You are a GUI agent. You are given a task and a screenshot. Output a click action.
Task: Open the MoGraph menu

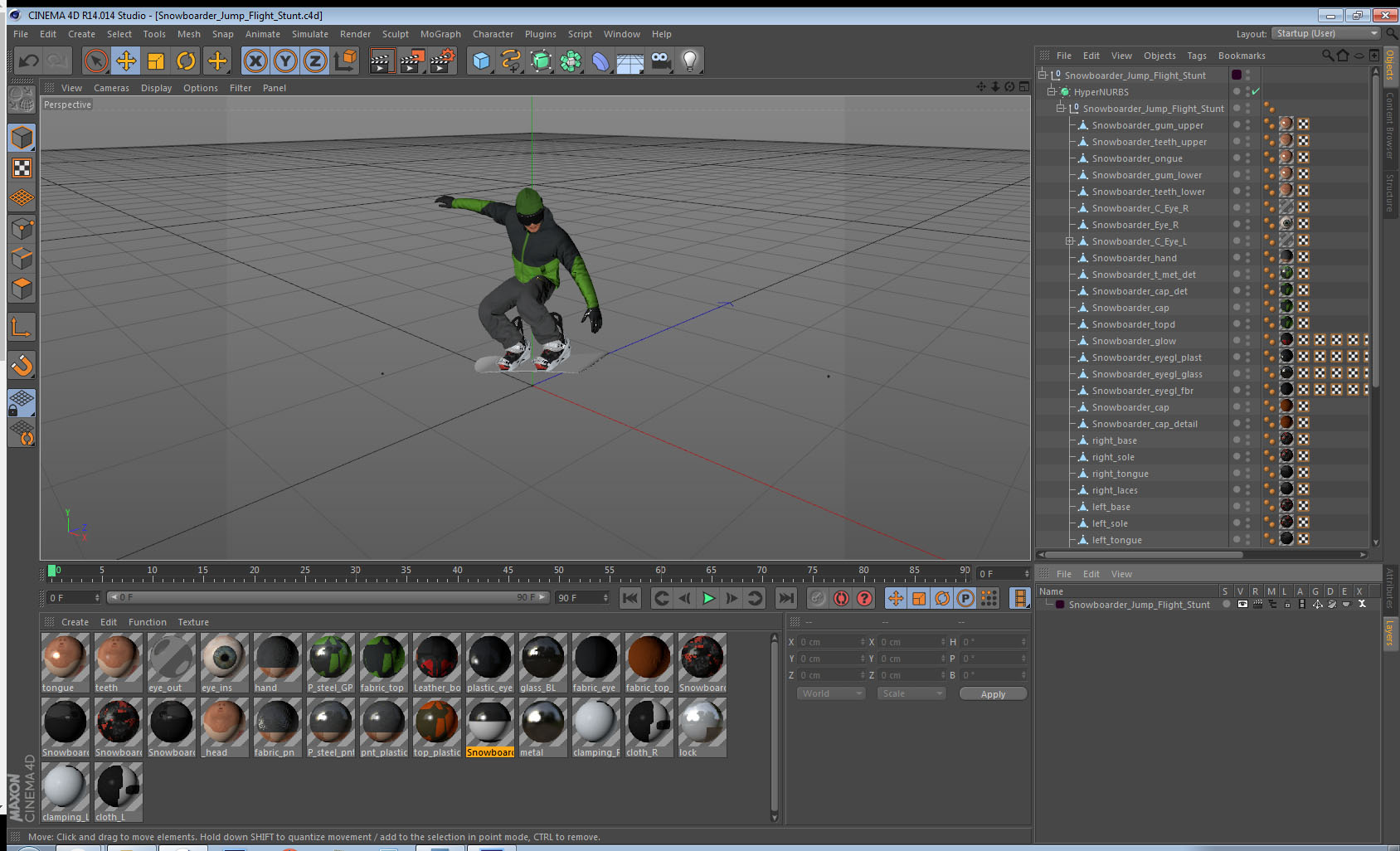(x=440, y=34)
